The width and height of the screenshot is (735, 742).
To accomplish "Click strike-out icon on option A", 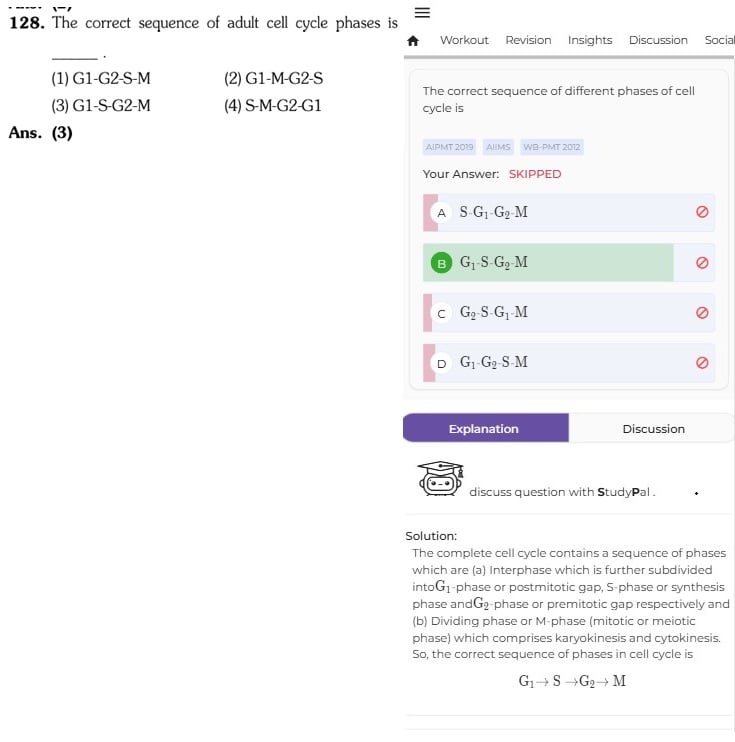I will 702,212.
